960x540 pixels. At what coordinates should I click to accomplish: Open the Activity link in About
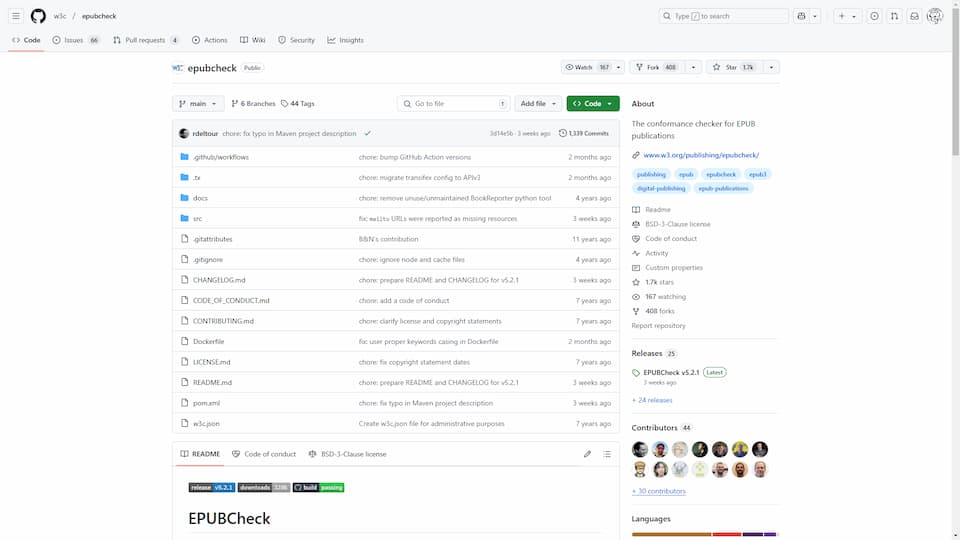656,253
